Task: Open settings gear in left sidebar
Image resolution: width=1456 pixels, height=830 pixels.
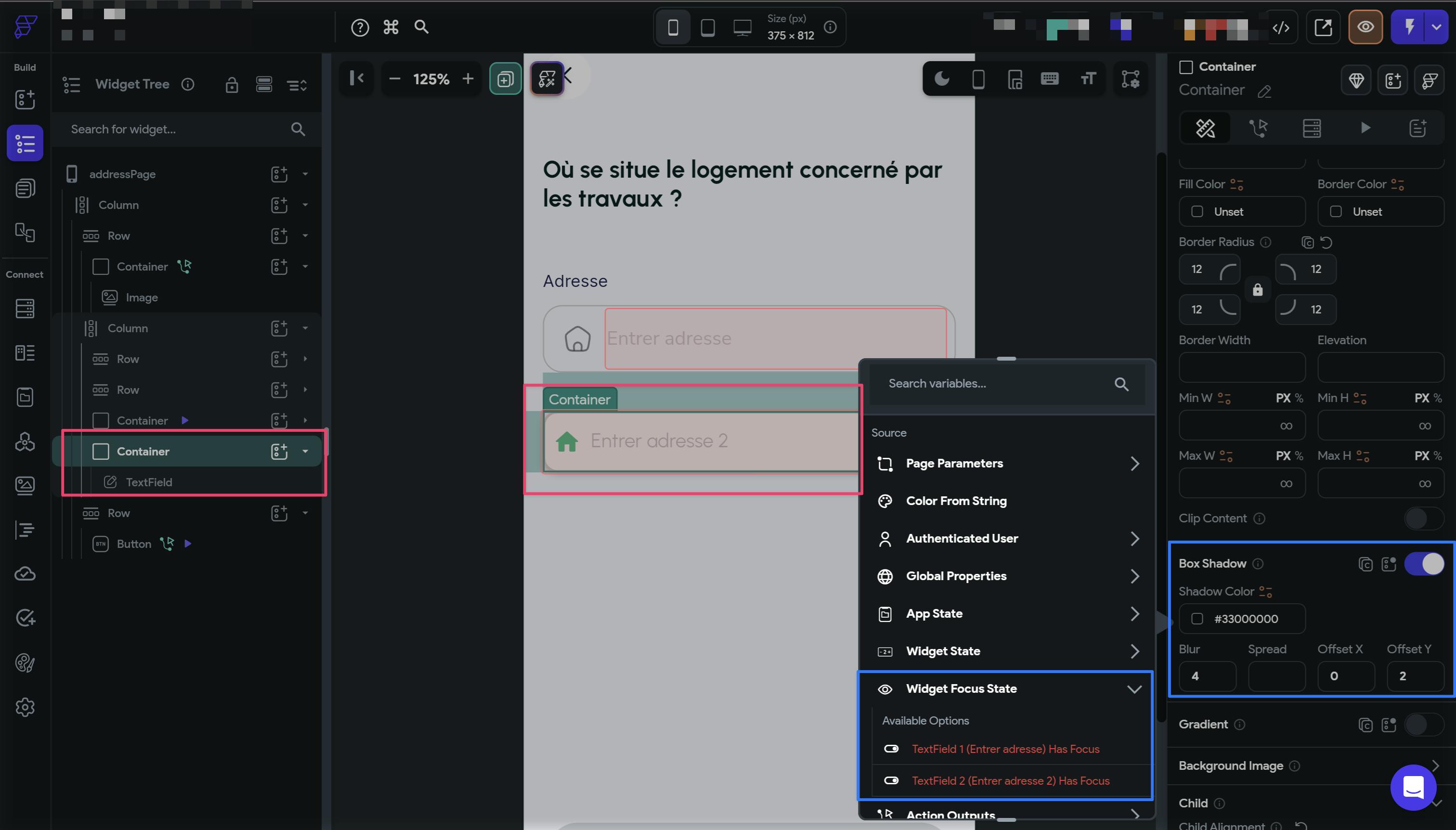Action: pyautogui.click(x=25, y=707)
